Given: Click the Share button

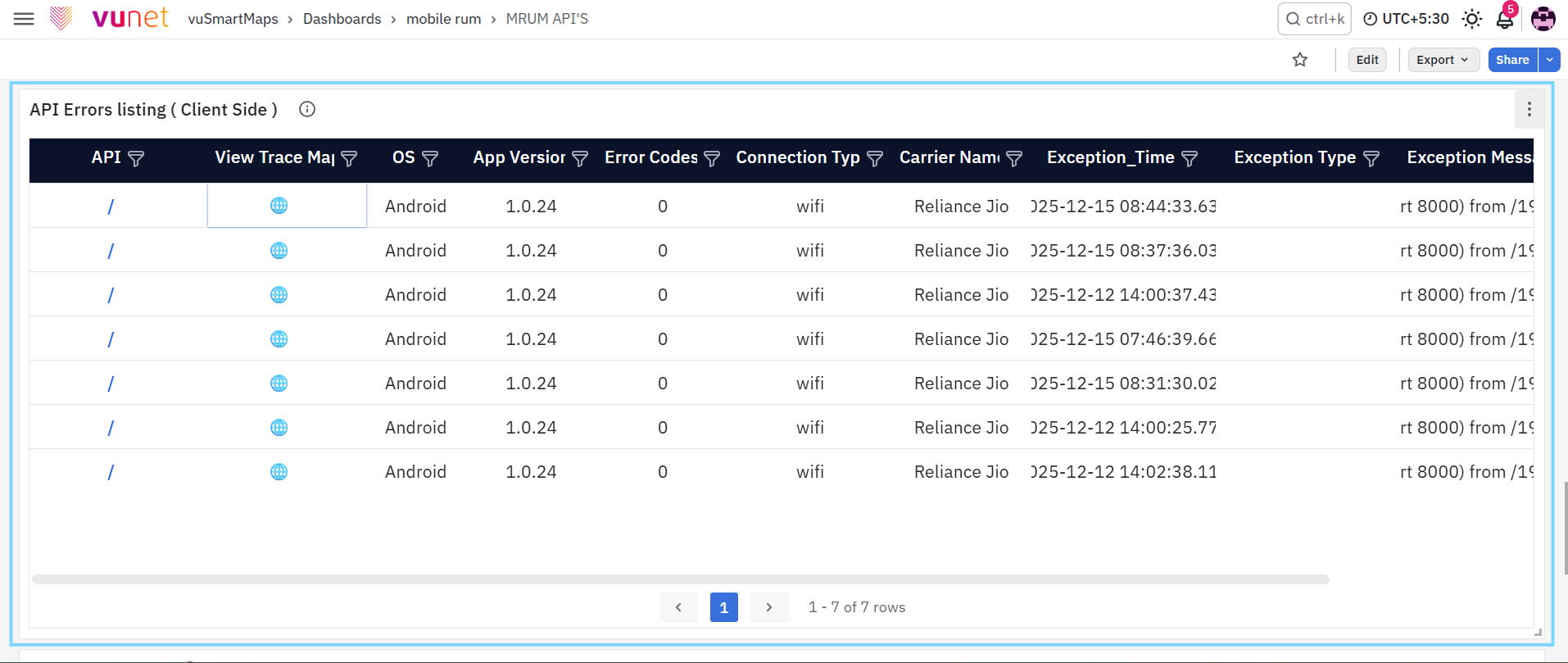Looking at the screenshot, I should pos(1512,60).
